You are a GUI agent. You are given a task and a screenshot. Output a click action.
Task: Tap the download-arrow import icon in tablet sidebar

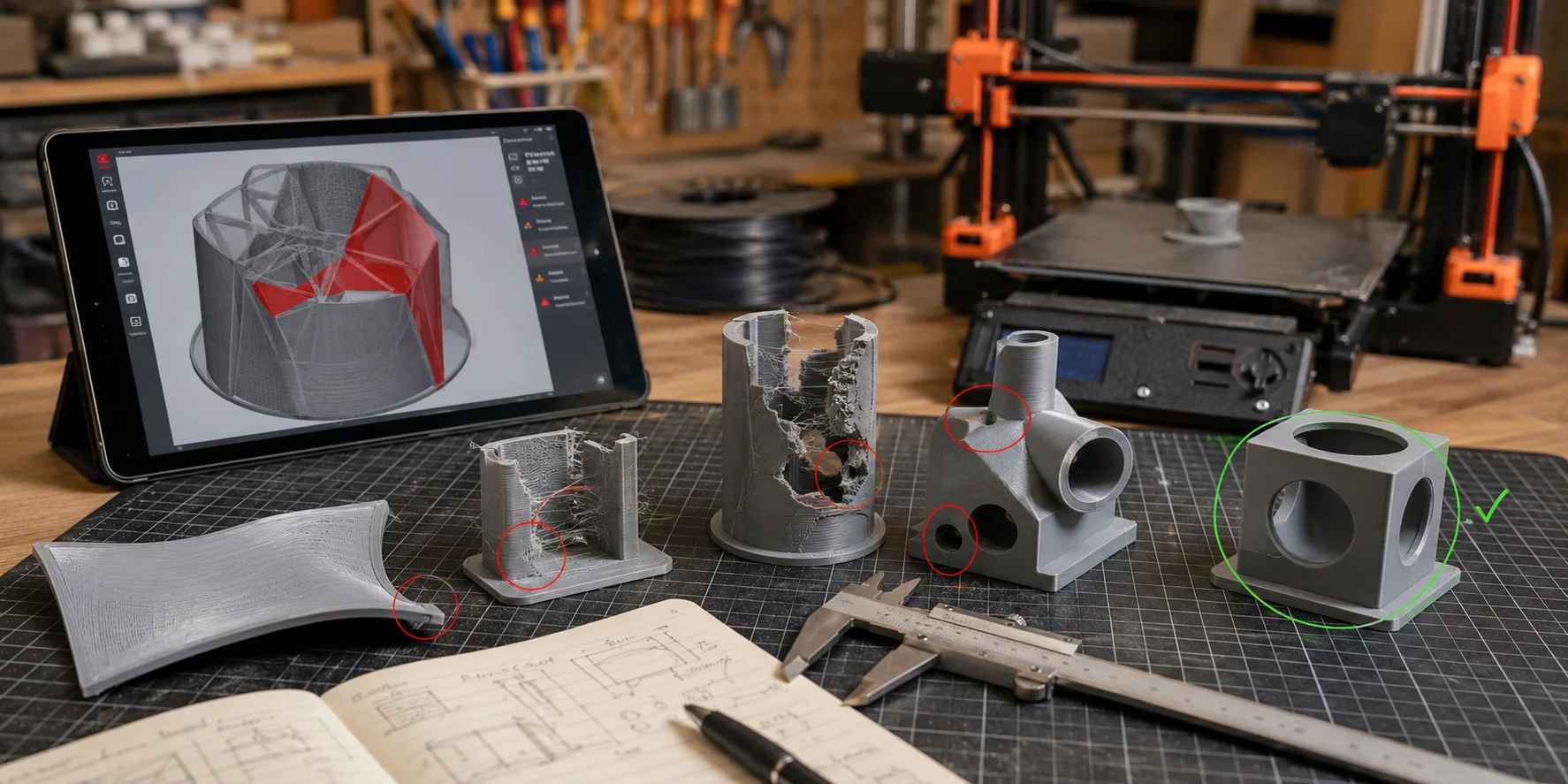point(112,205)
